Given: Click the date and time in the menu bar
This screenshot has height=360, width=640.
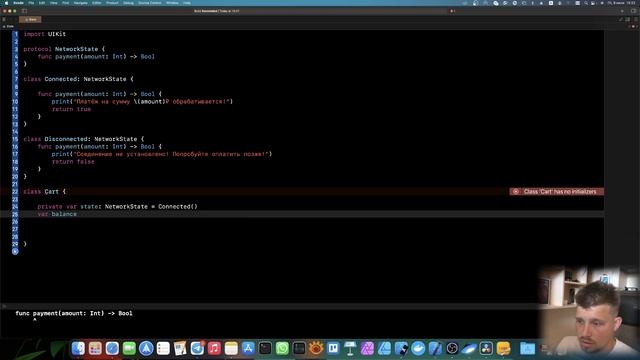Looking at the screenshot, I should coord(622,3).
